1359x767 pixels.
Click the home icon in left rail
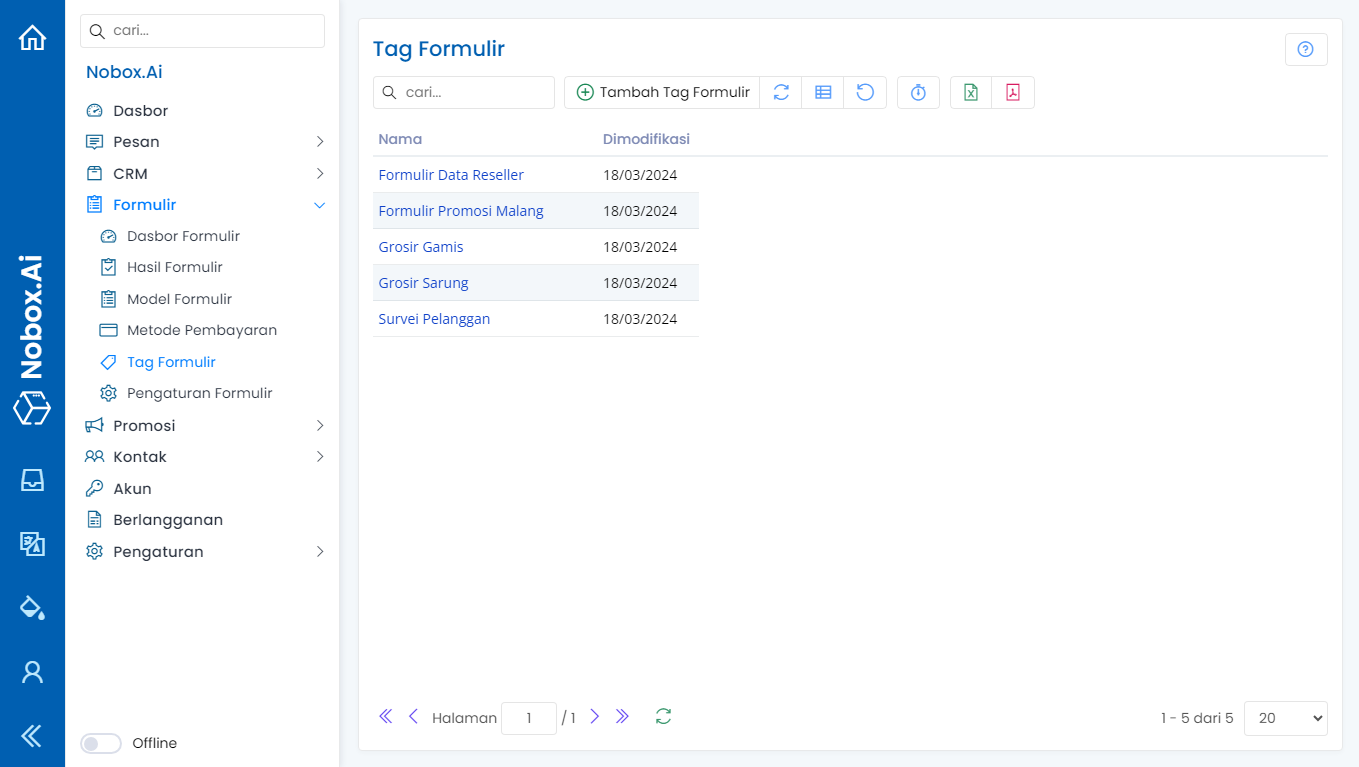click(x=32, y=38)
